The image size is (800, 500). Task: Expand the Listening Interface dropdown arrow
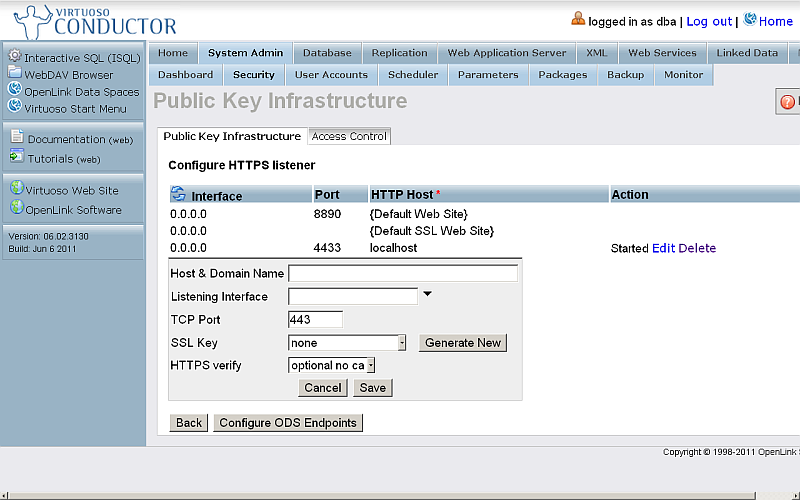428,294
